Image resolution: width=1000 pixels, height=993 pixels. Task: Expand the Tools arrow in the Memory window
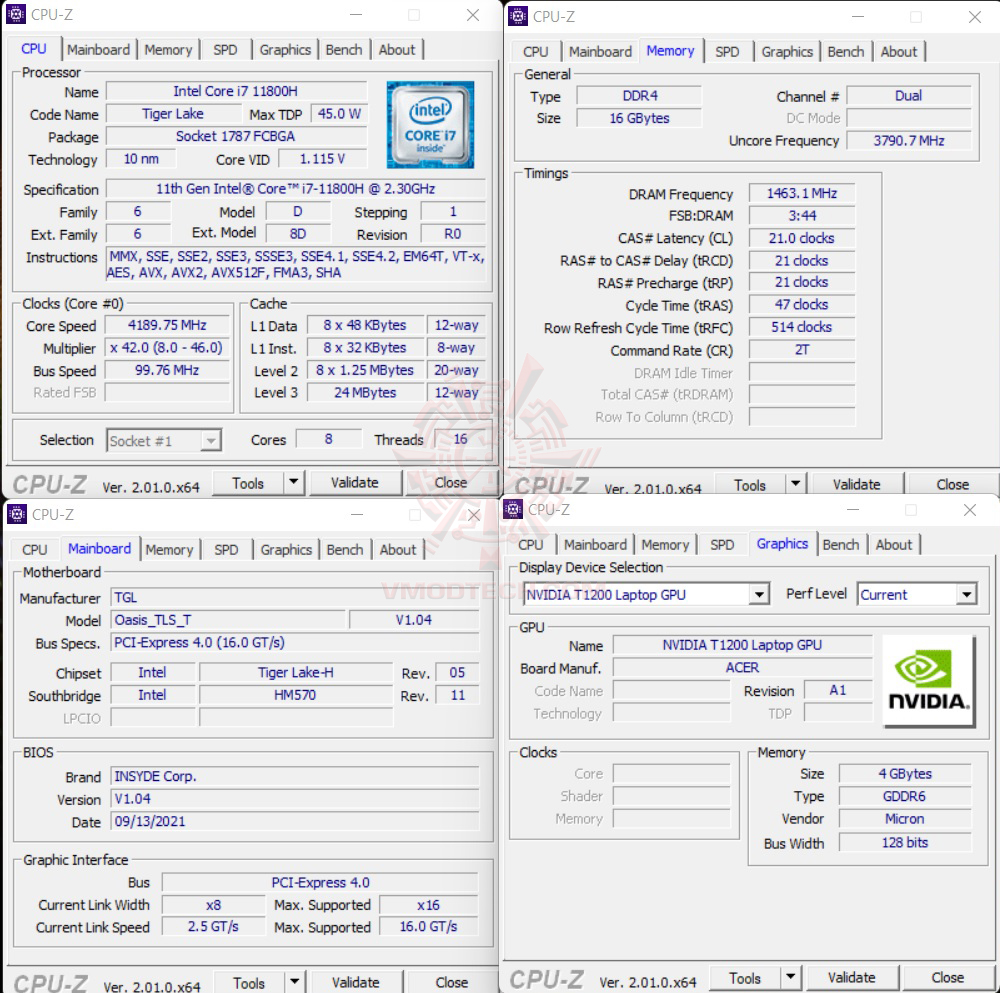[795, 485]
